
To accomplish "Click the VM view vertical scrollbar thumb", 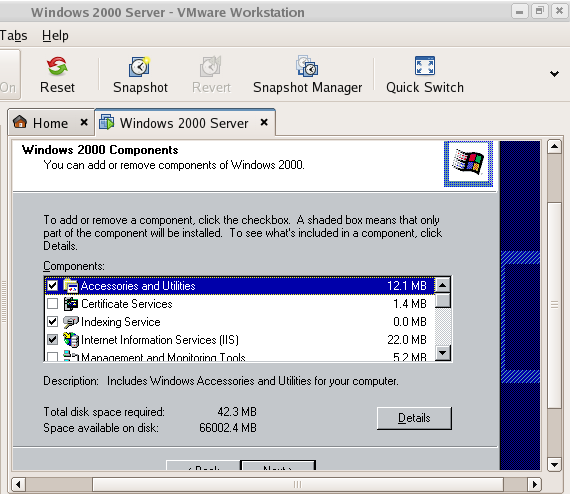I will pos(554,305).
